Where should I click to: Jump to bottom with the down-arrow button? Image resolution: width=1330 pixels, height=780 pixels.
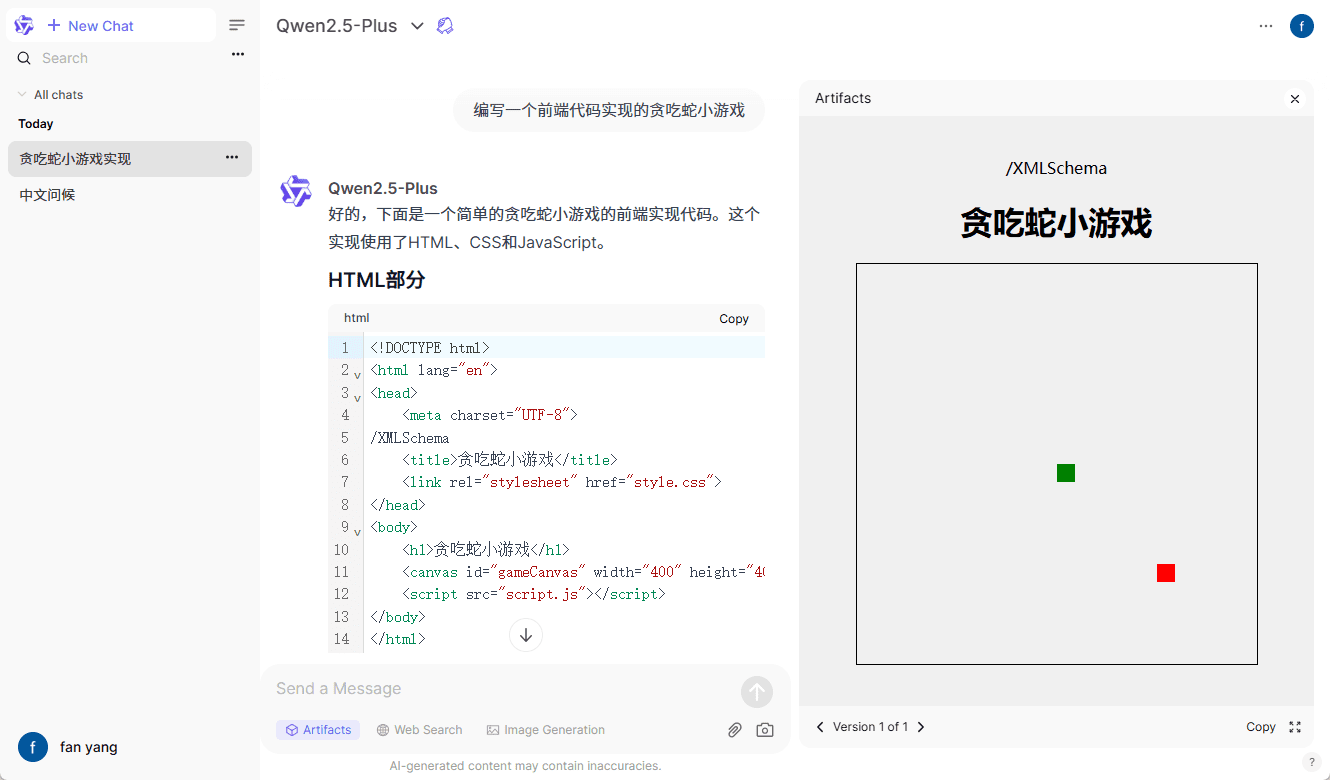pos(526,635)
